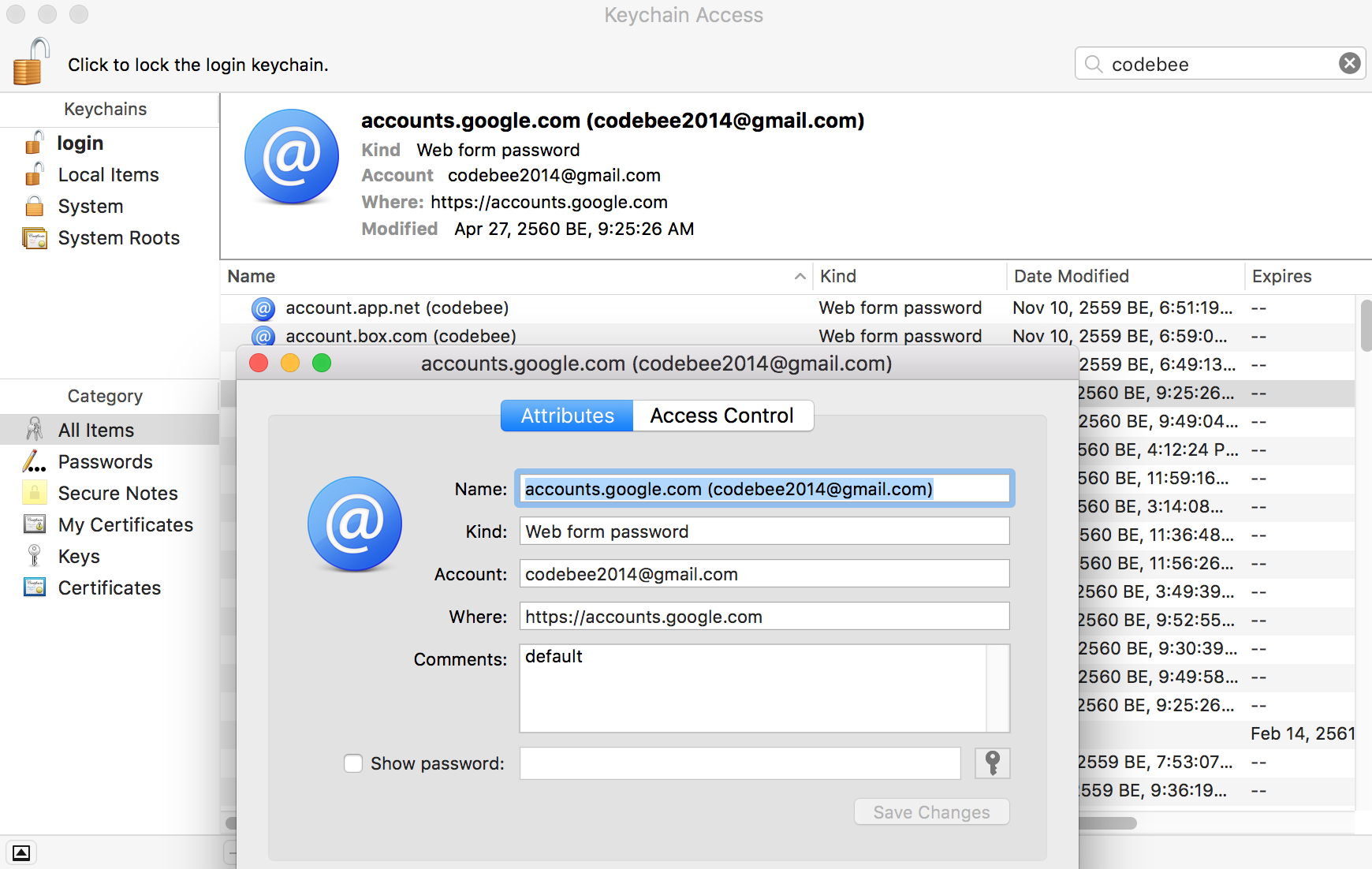The width and height of the screenshot is (1372, 869).
Task: Click the Local Items padlock icon
Action: [x=35, y=174]
